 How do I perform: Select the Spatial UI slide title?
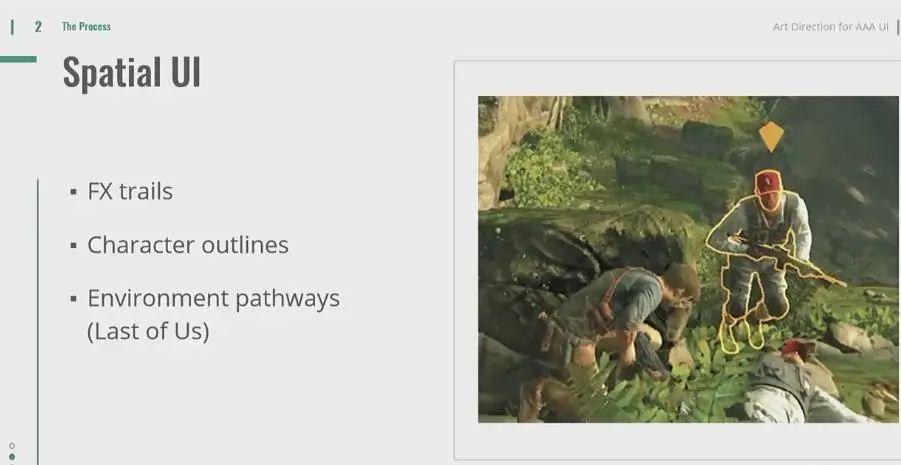coord(132,73)
